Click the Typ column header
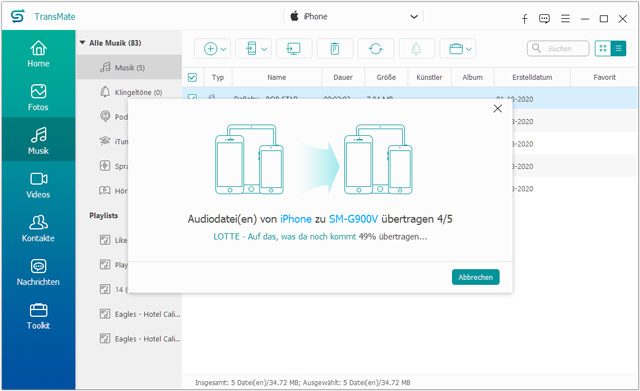640x391 pixels. 218,77
